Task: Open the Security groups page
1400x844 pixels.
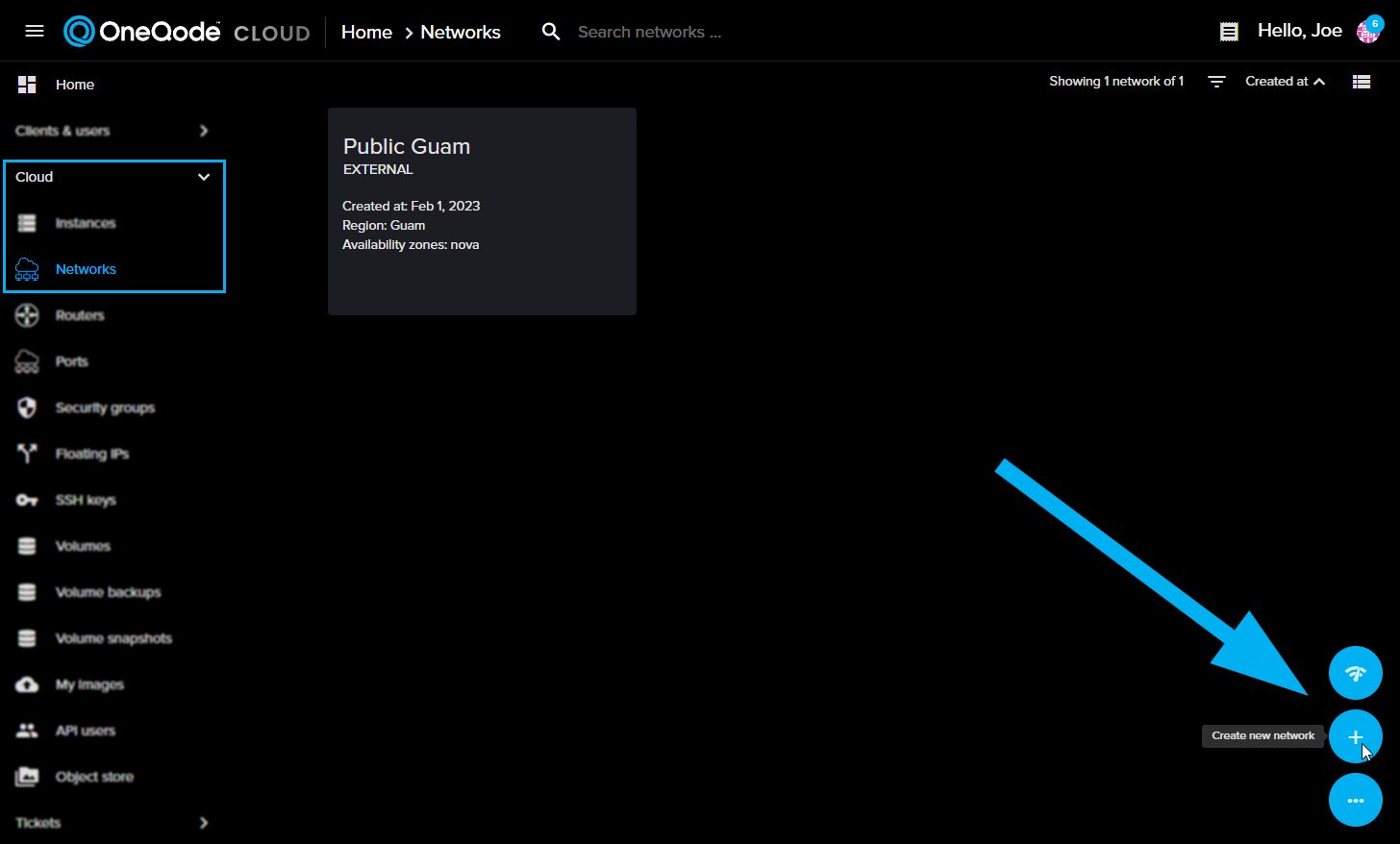Action: click(x=106, y=407)
